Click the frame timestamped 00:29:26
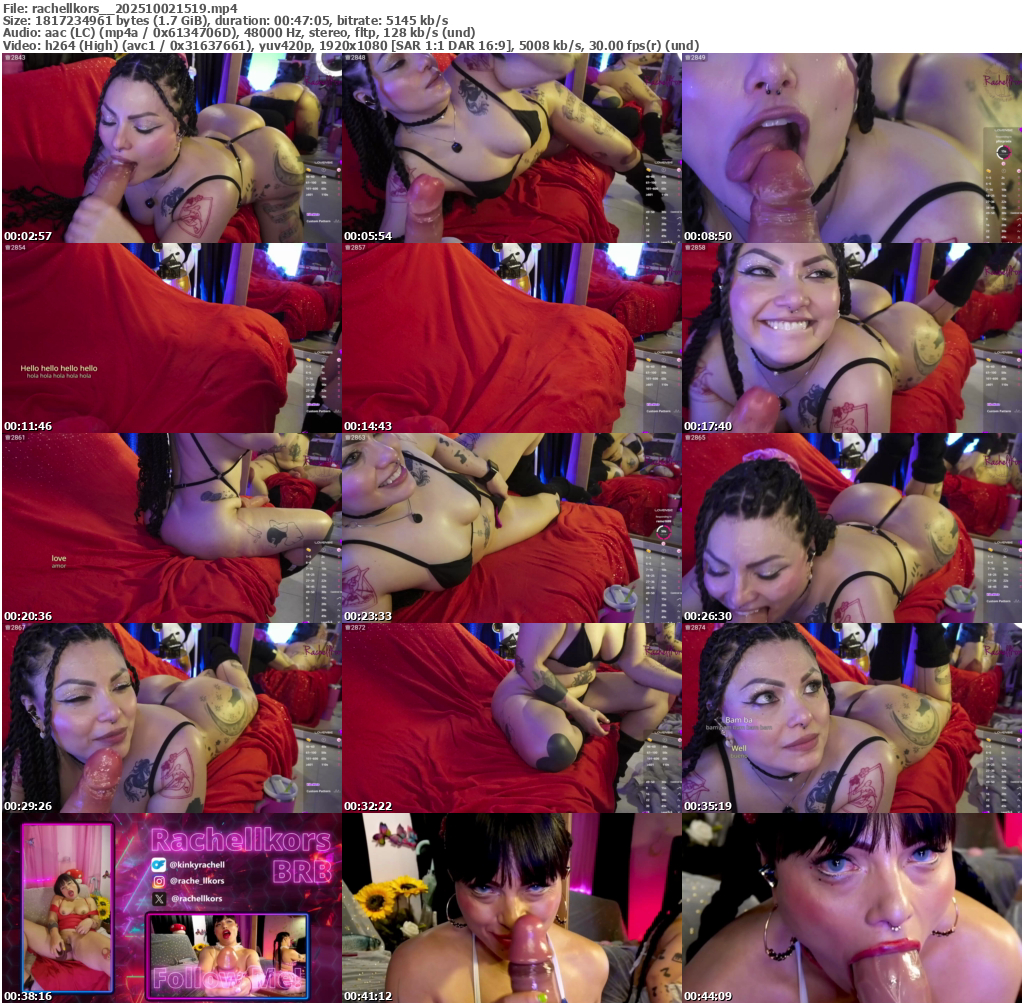The image size is (1024, 1003). (x=171, y=718)
